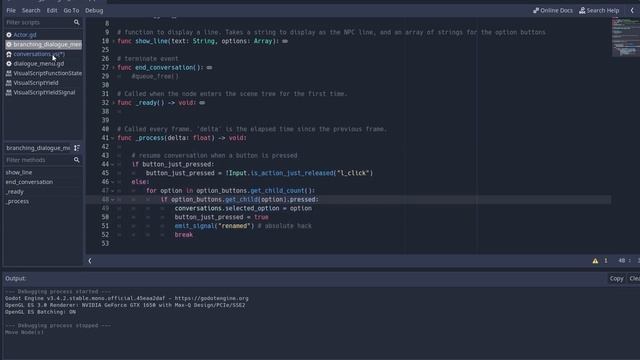Fold else block at line 46
Image resolution: width=640 pixels, height=360 pixels.
(x=113, y=182)
